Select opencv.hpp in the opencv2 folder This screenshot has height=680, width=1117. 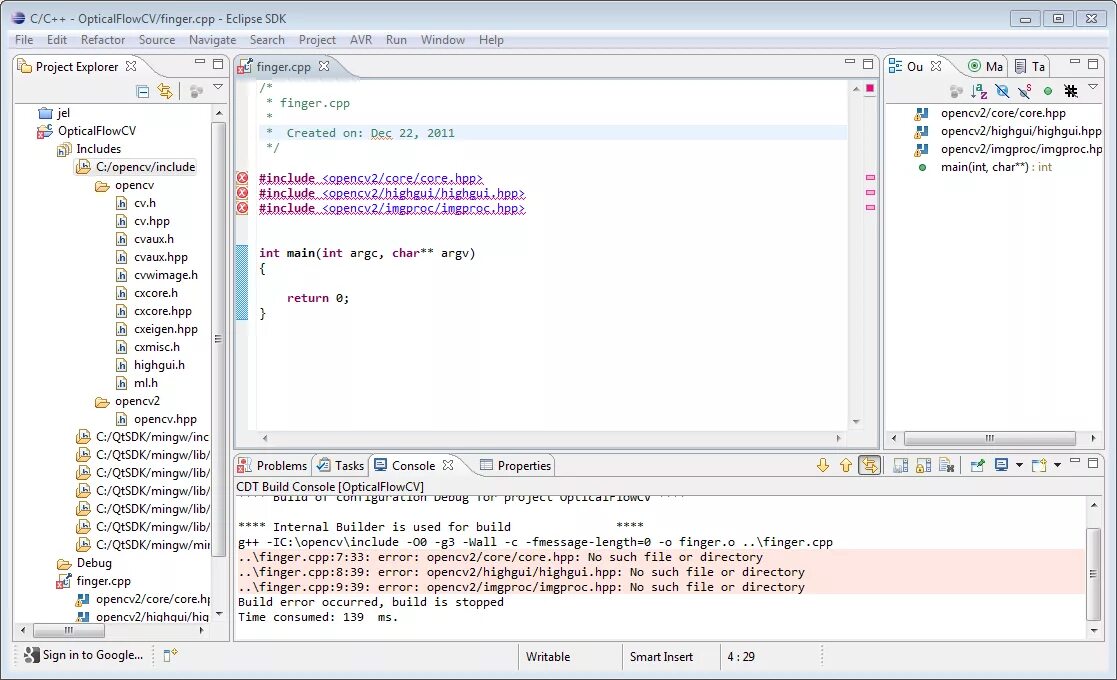click(x=156, y=419)
